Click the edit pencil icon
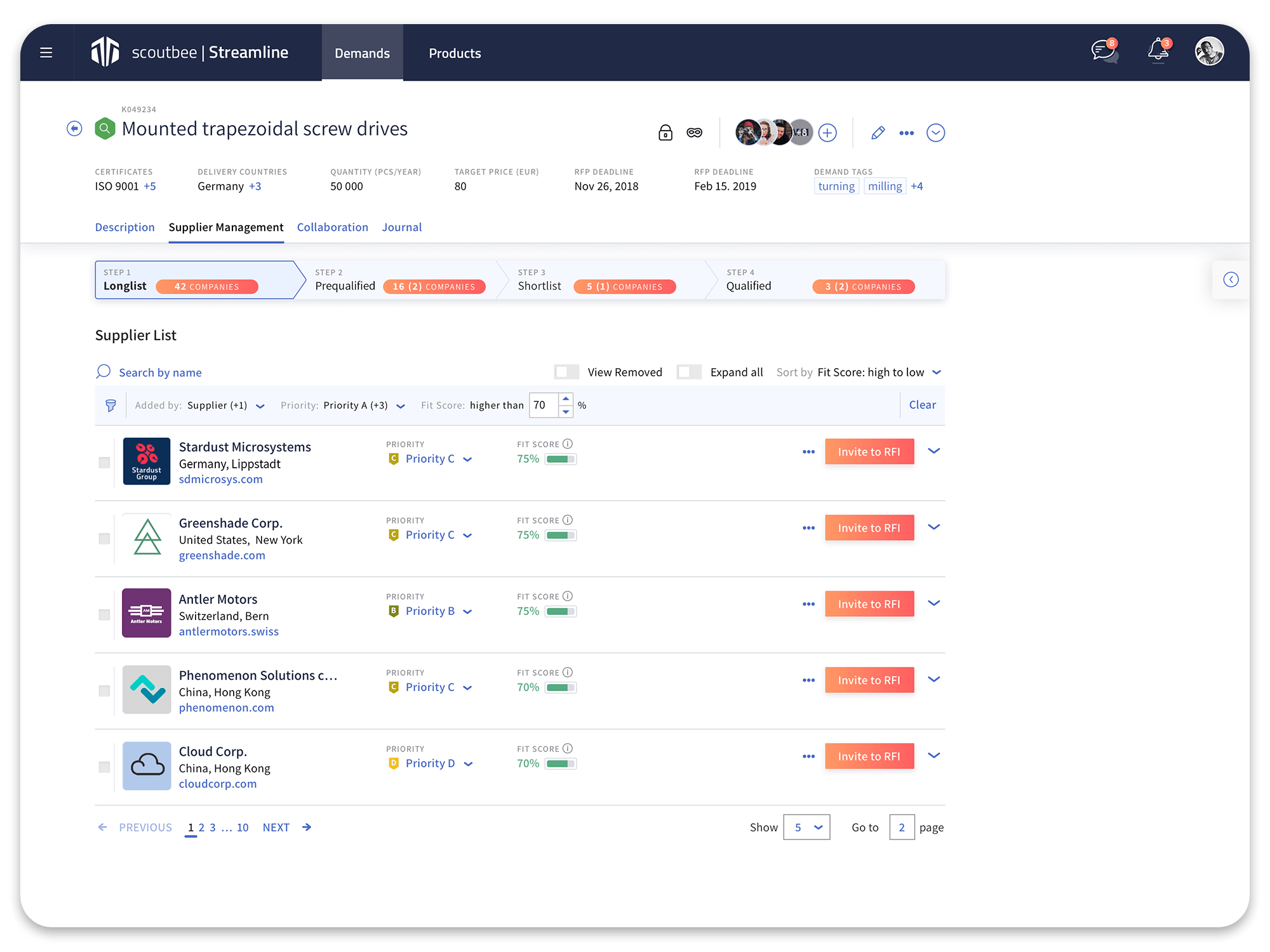 [x=878, y=133]
